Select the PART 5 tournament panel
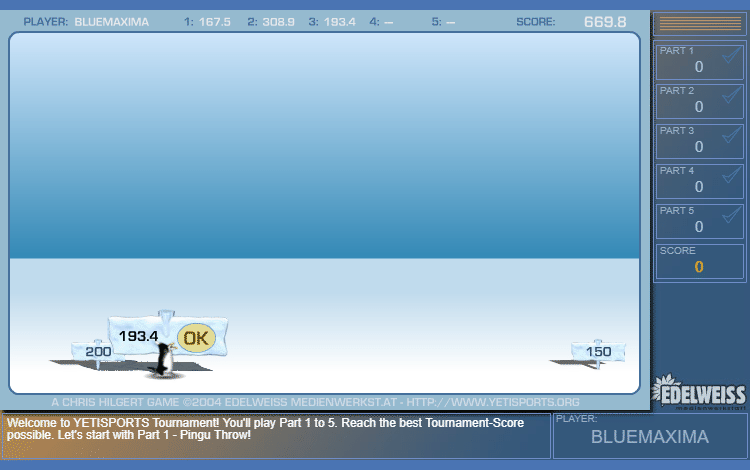Image resolution: width=750 pixels, height=470 pixels. (699, 221)
